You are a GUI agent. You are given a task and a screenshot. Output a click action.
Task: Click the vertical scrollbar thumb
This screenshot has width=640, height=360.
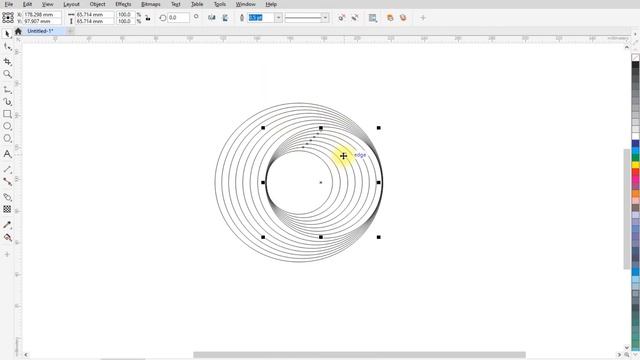pos(627,209)
